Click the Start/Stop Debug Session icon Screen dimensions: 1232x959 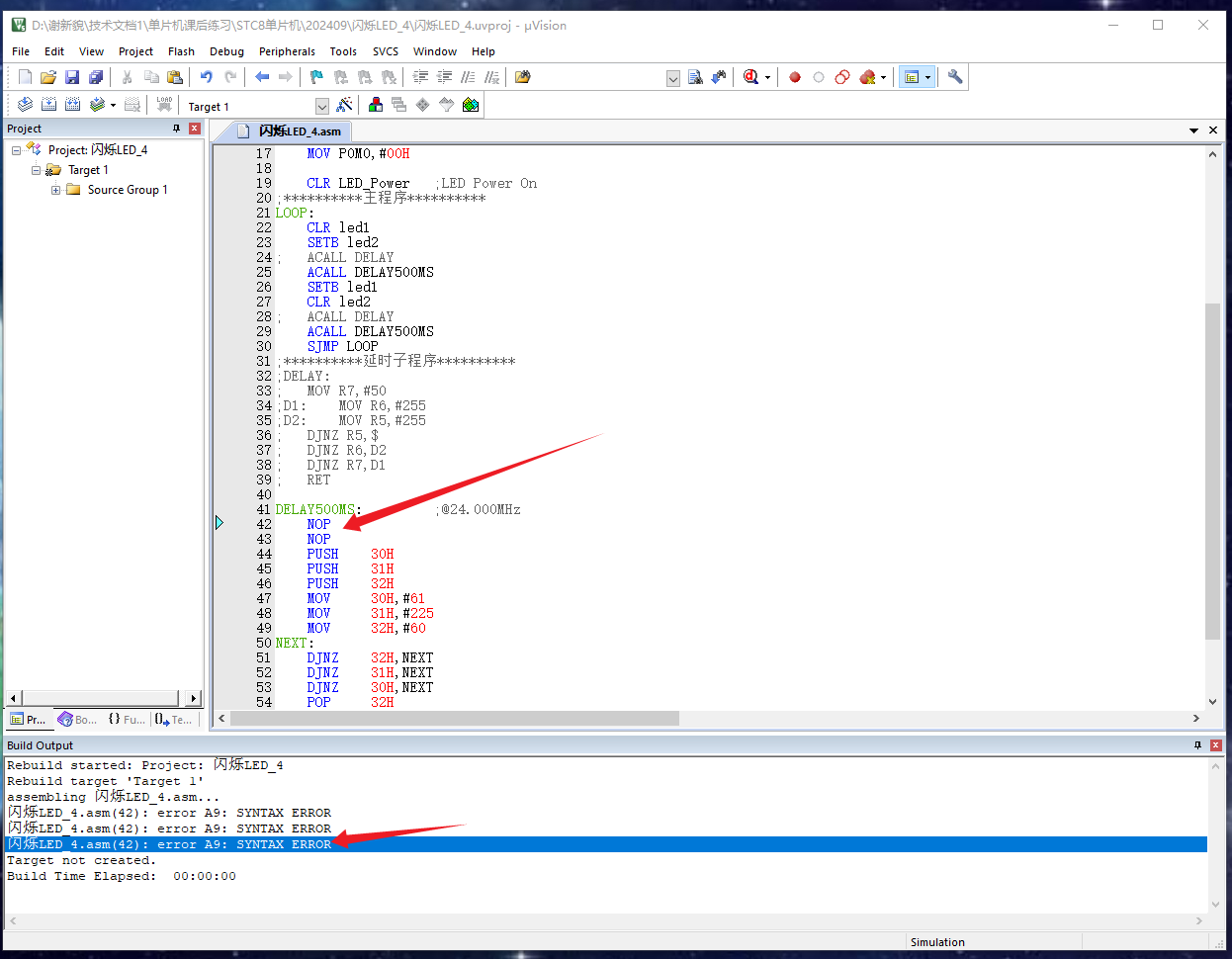pyautogui.click(x=751, y=77)
